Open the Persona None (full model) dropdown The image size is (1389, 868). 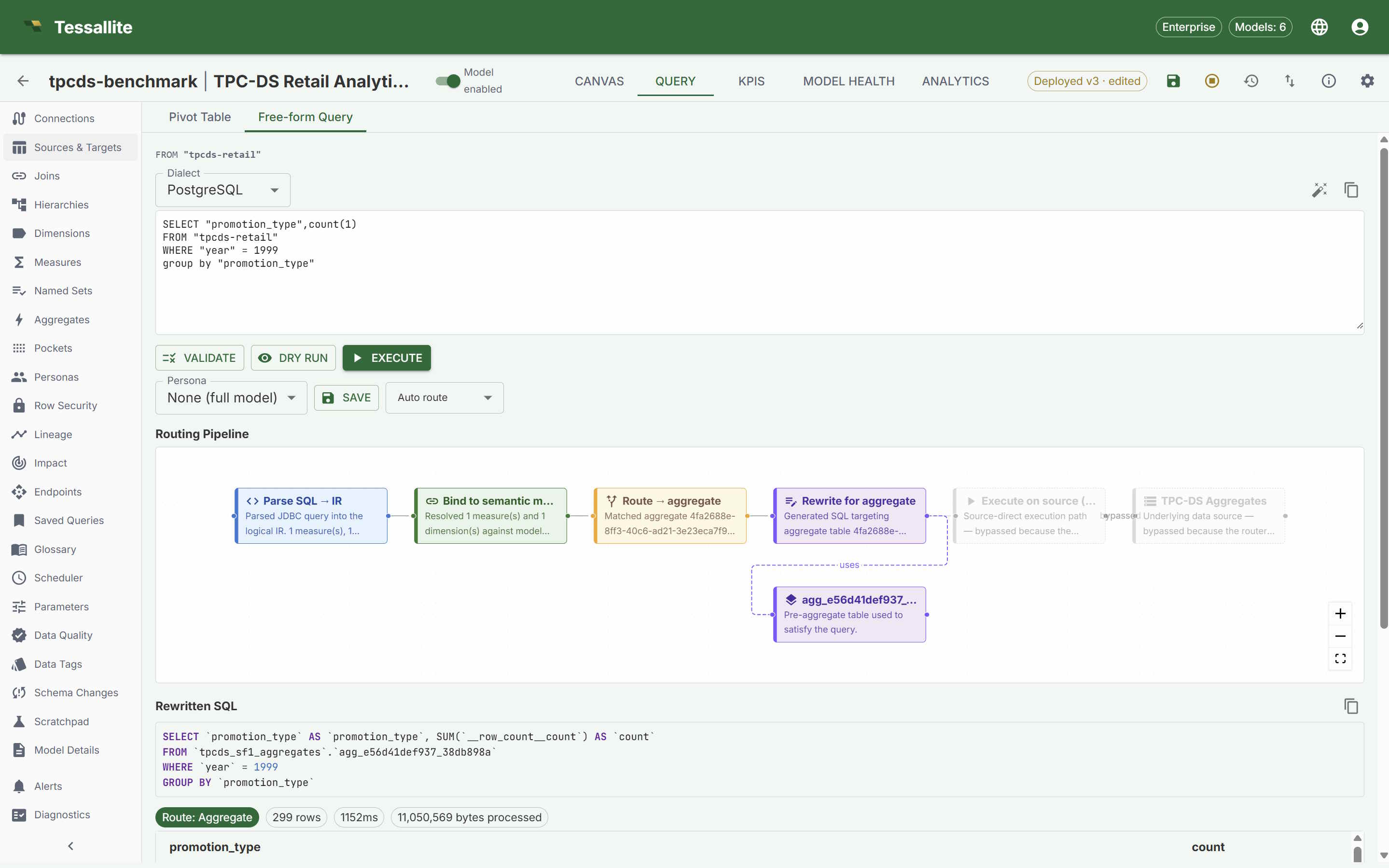231,398
